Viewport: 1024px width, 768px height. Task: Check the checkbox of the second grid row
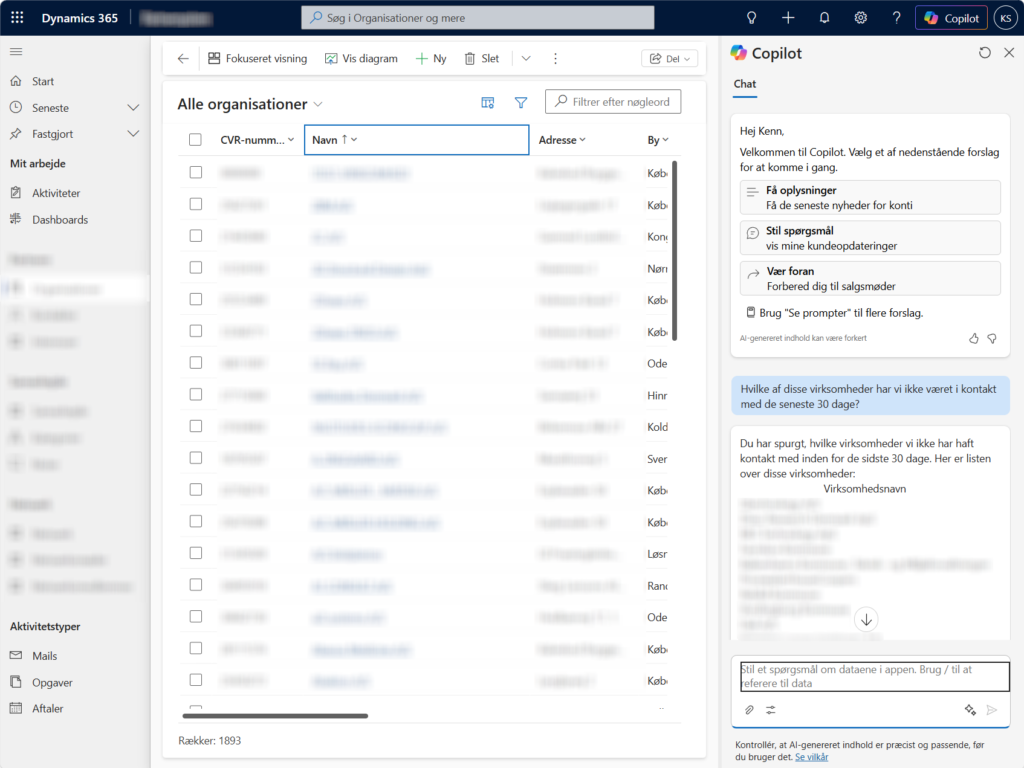(x=195, y=204)
